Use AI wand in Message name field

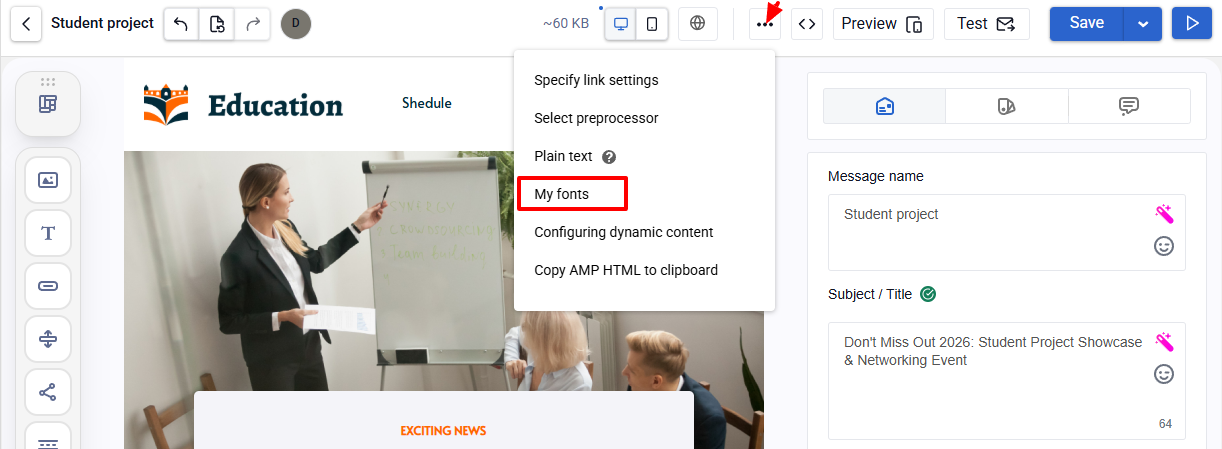1164,213
